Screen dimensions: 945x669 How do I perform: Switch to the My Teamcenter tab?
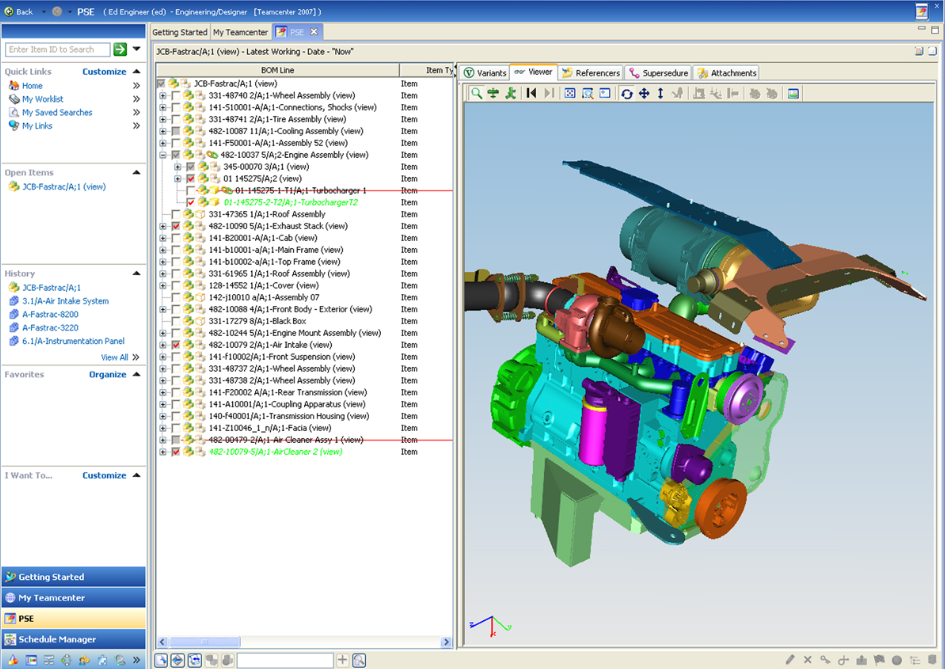pyautogui.click(x=240, y=32)
